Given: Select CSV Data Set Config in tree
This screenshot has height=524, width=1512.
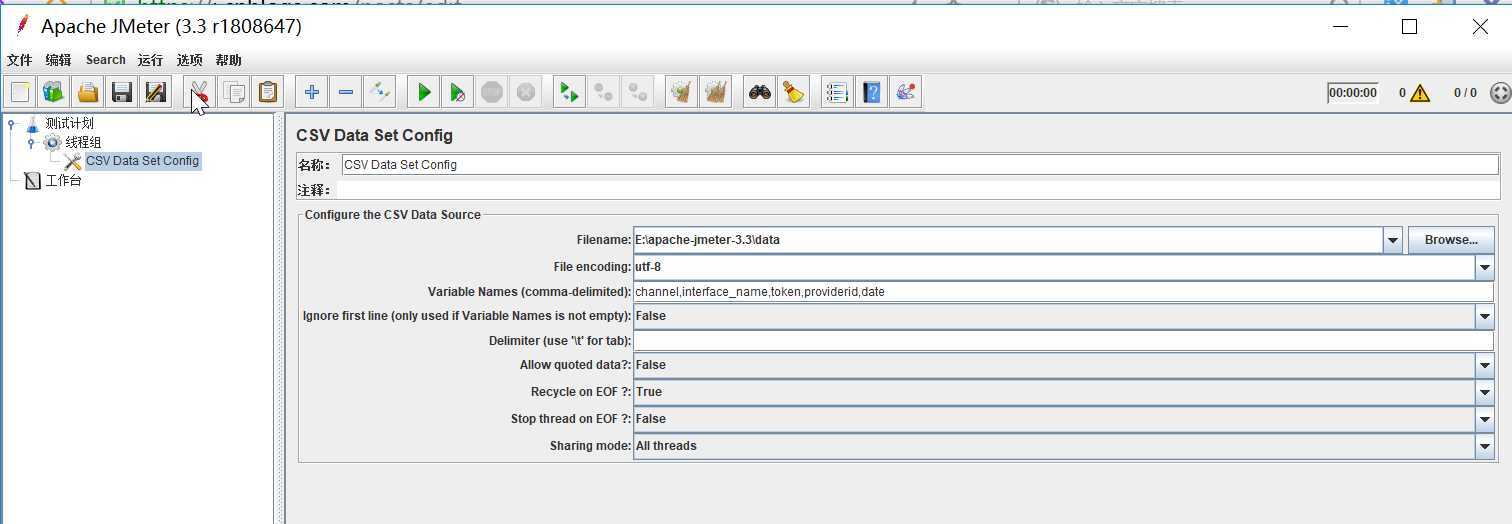Looking at the screenshot, I should click(x=142, y=161).
